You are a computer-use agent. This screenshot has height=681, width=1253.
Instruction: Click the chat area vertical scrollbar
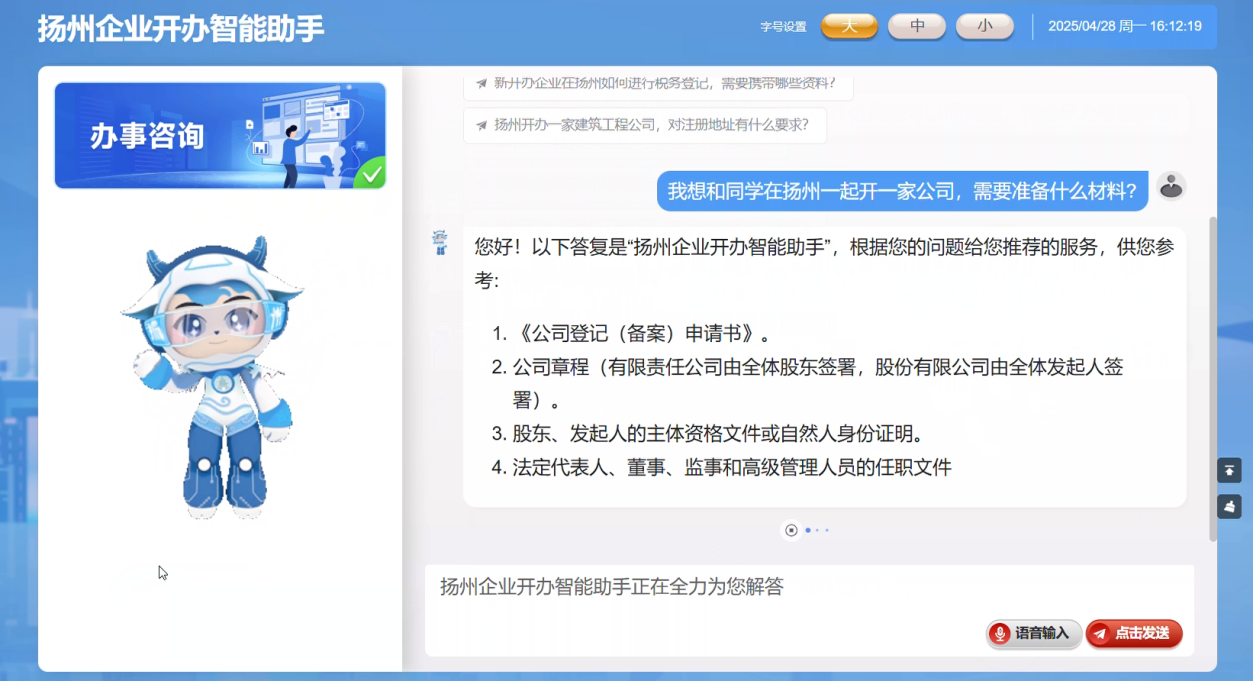click(x=1213, y=378)
